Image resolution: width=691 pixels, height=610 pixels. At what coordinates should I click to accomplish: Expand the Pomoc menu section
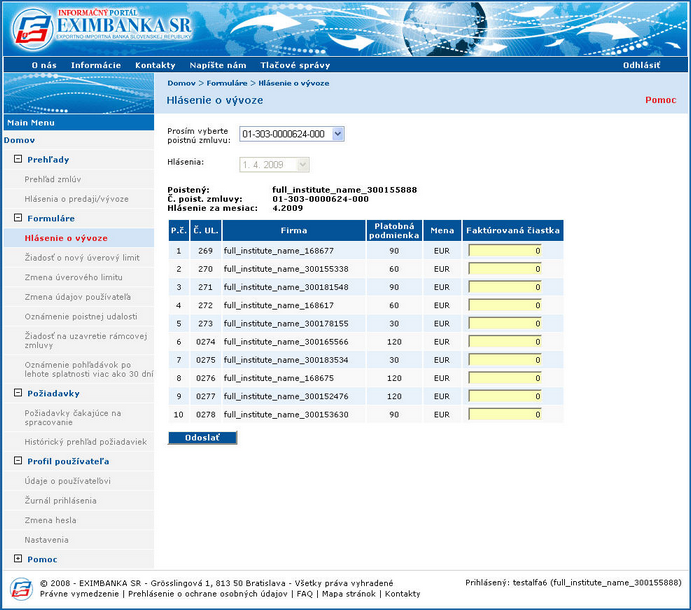coord(18,558)
